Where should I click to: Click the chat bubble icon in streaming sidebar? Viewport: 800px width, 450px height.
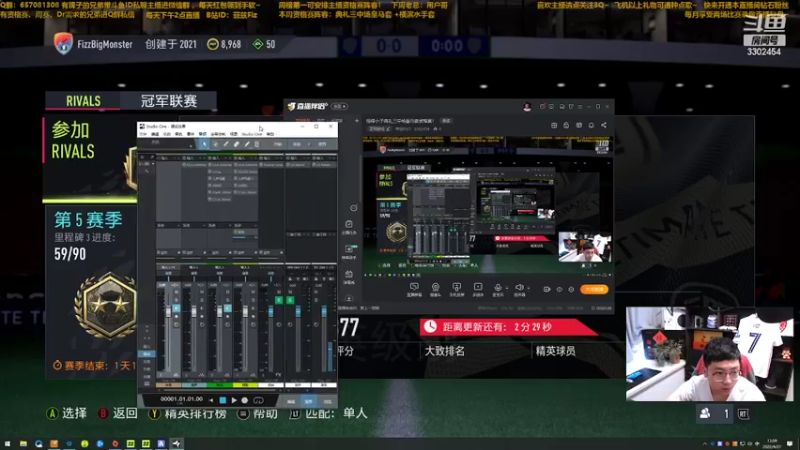[x=354, y=208]
